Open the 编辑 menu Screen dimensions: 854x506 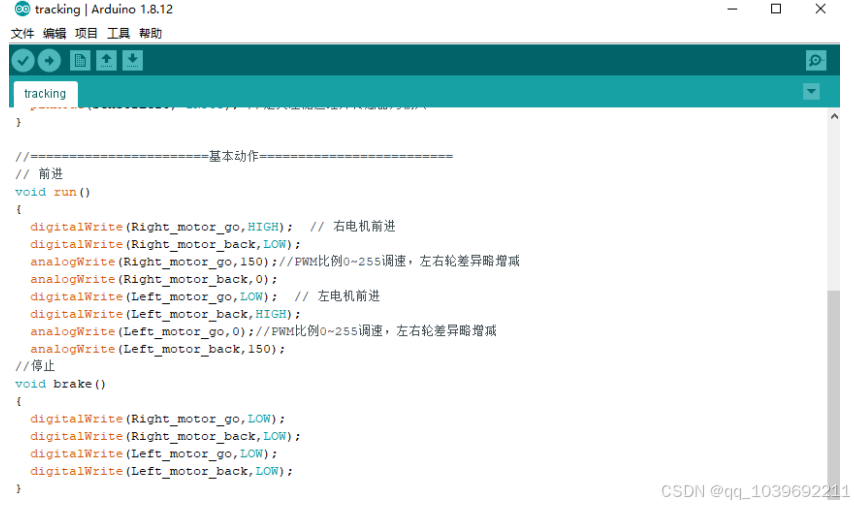(x=54, y=34)
